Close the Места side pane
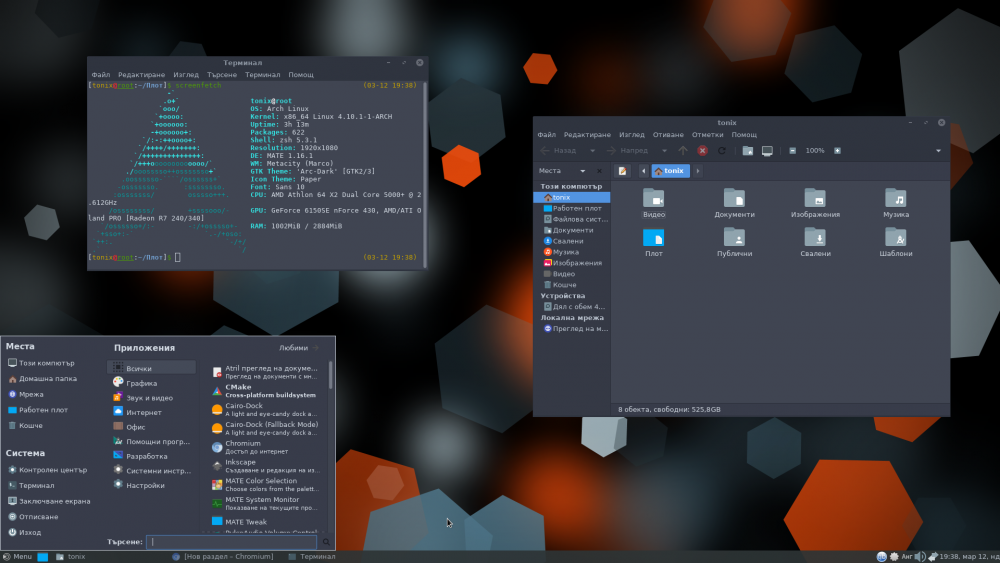 tap(599, 171)
